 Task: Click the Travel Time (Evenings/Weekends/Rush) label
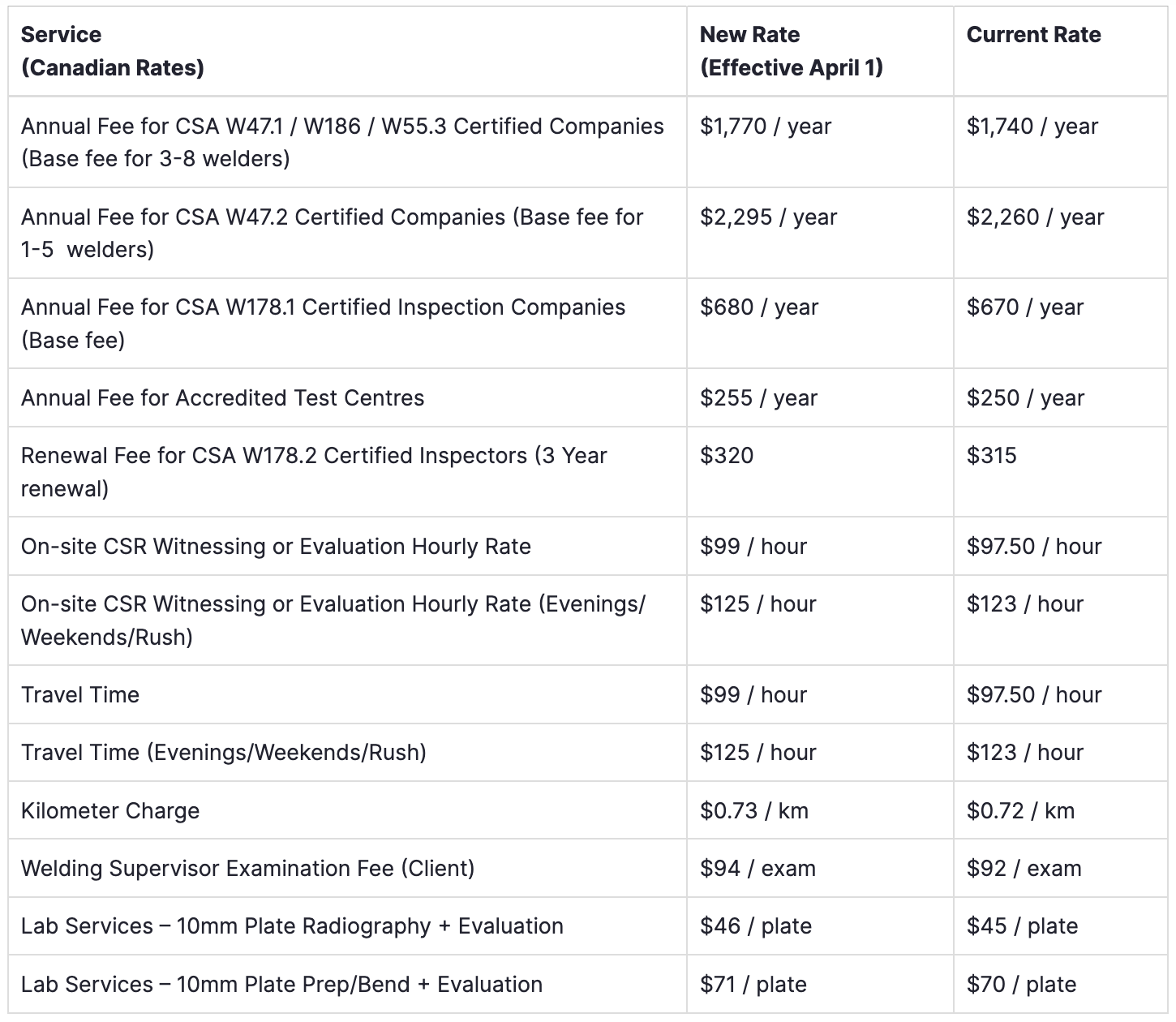click(x=224, y=753)
